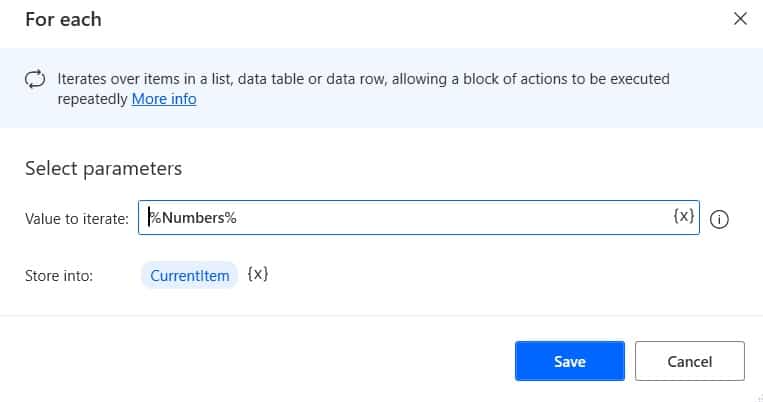Click the loop icon in description banner
The width and height of the screenshot is (763, 402).
(35, 79)
